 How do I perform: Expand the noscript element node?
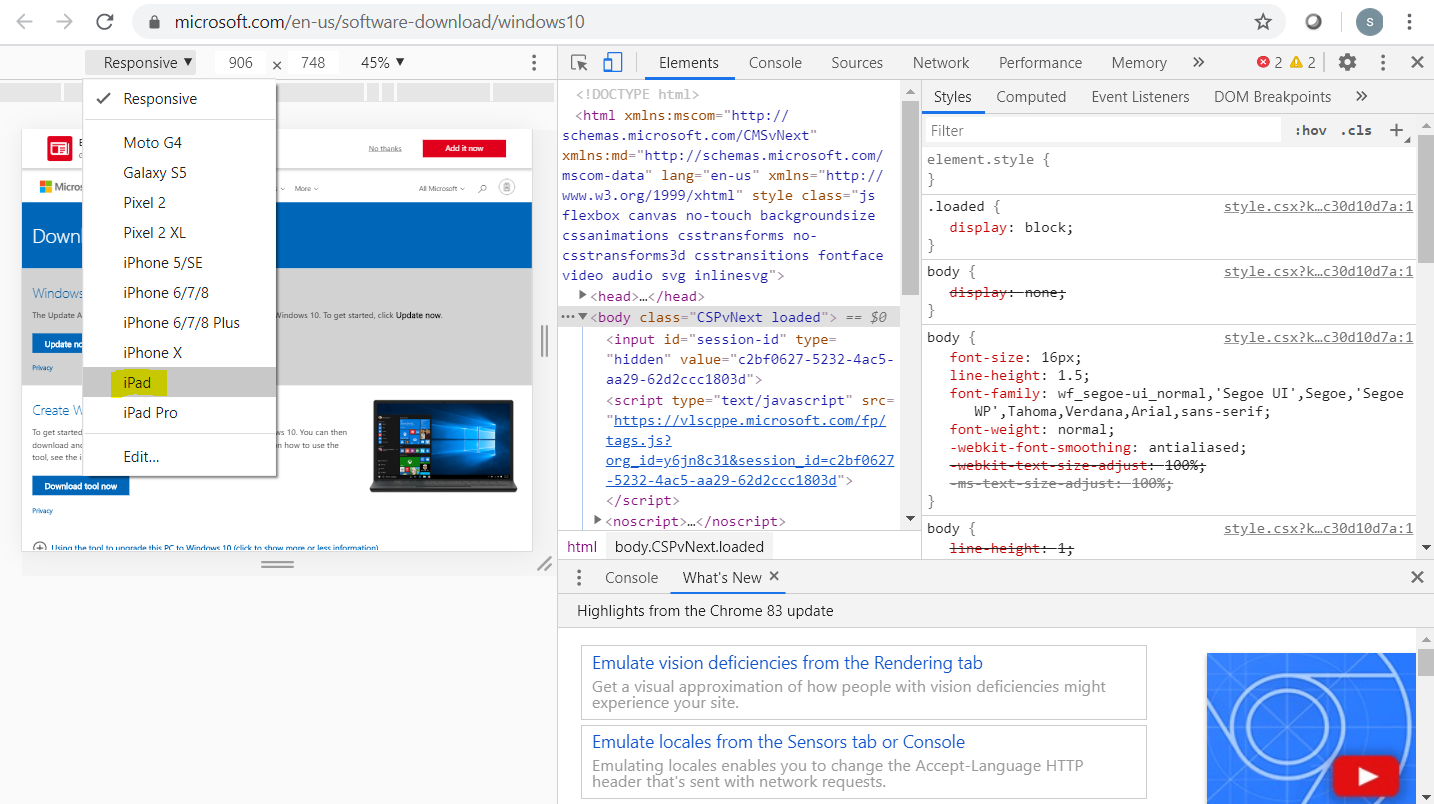coord(598,520)
